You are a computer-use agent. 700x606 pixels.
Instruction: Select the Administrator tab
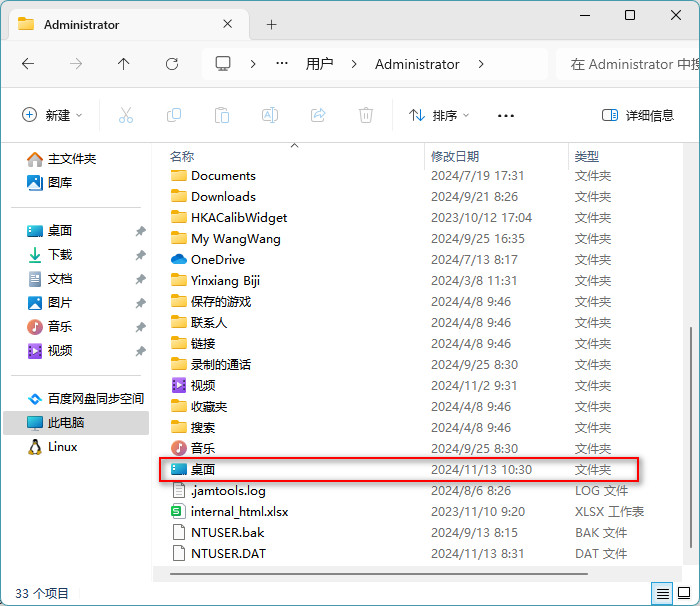click(129, 25)
